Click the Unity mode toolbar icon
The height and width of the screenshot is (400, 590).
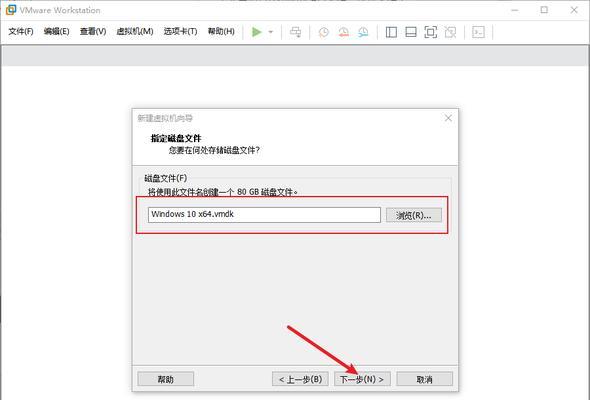click(x=450, y=32)
